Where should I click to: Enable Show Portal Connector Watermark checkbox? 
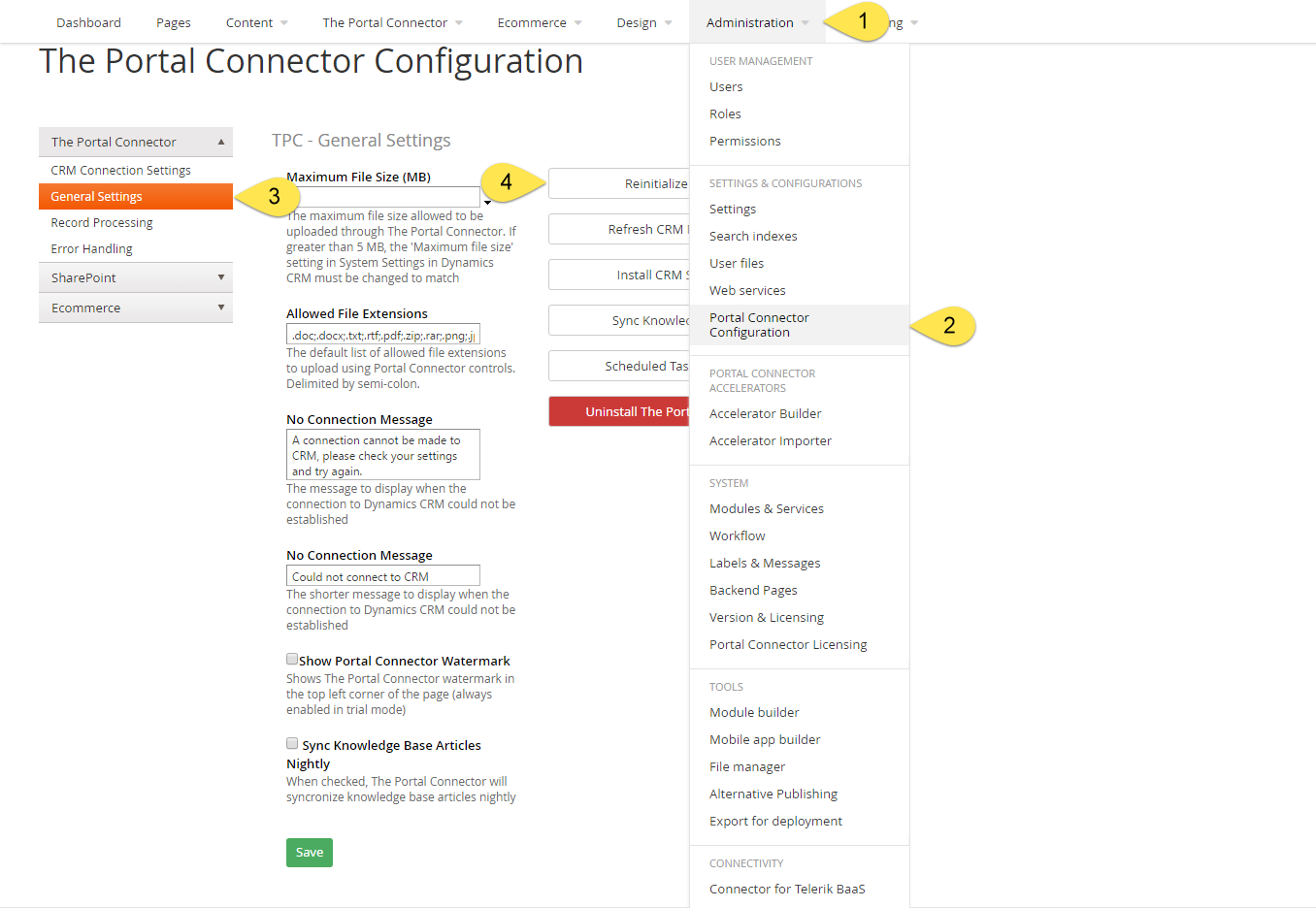click(x=292, y=659)
